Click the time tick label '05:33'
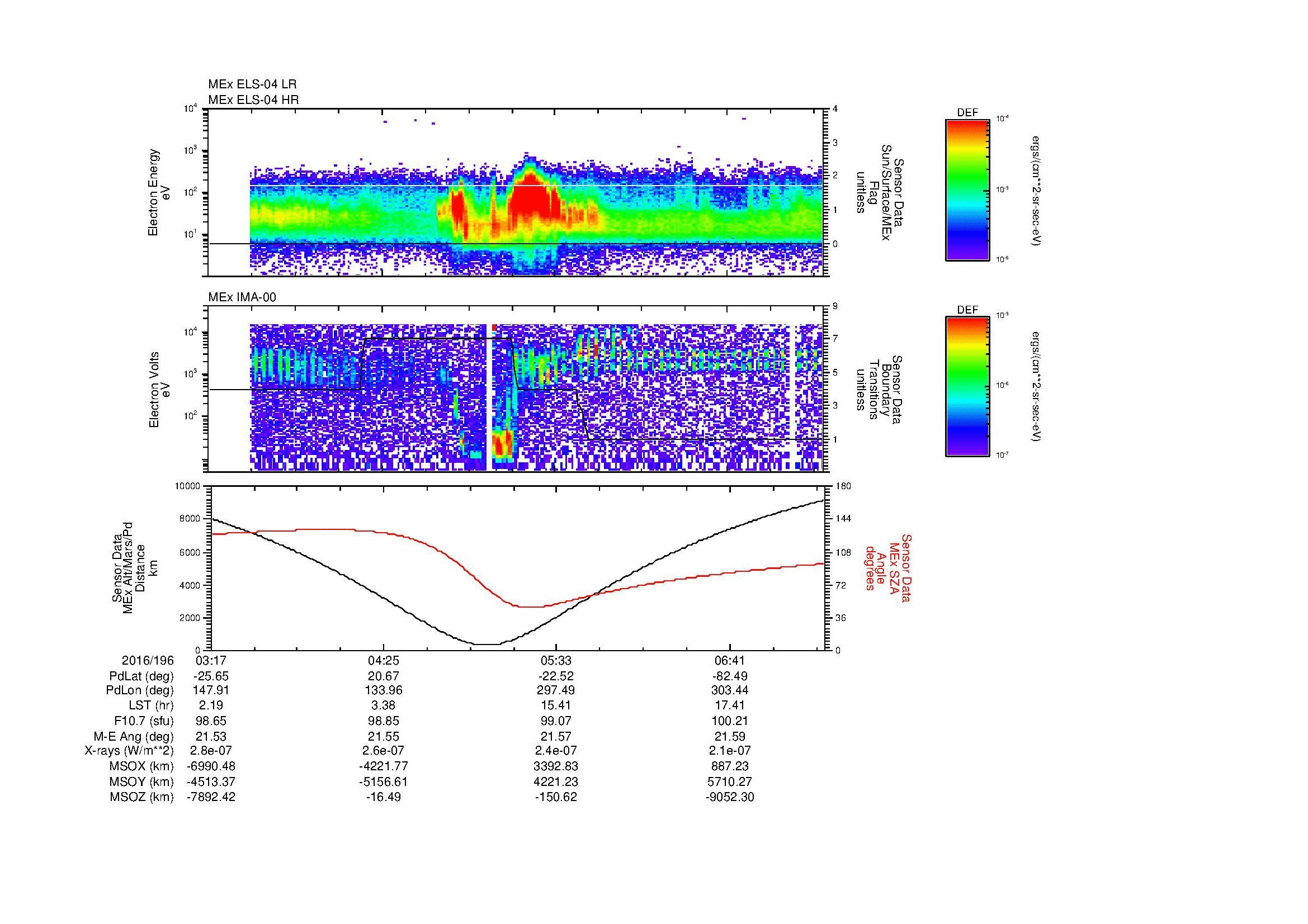Viewport: 1308px width, 924px height. [x=556, y=660]
